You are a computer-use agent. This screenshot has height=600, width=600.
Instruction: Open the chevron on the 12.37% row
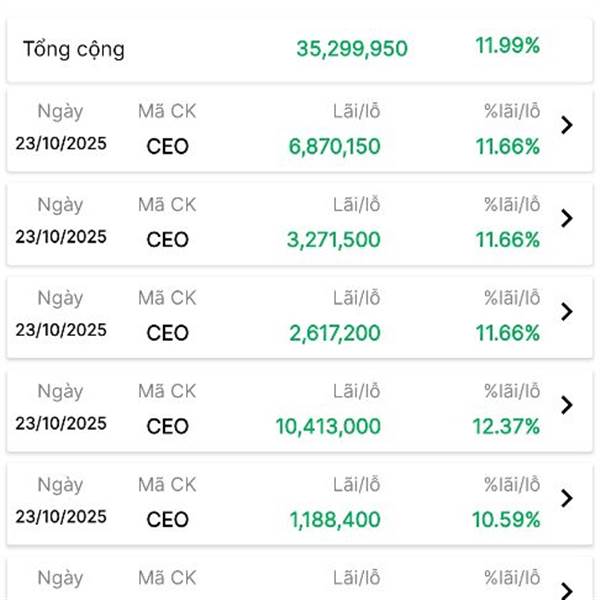click(566, 404)
